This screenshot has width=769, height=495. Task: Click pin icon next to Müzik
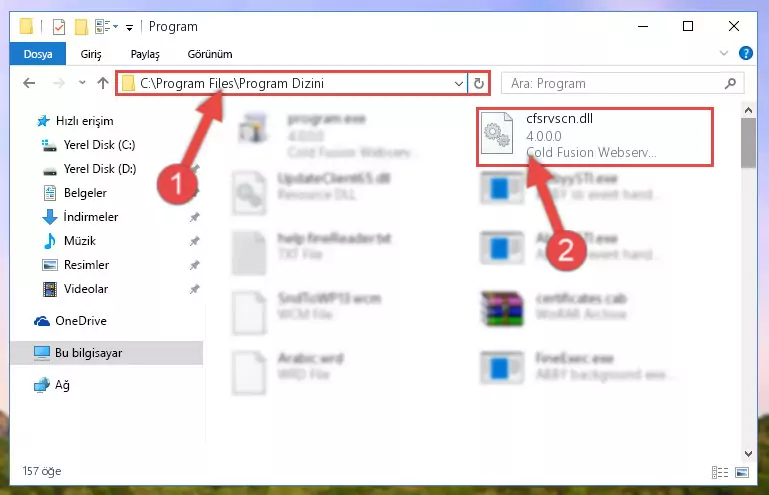(x=195, y=241)
